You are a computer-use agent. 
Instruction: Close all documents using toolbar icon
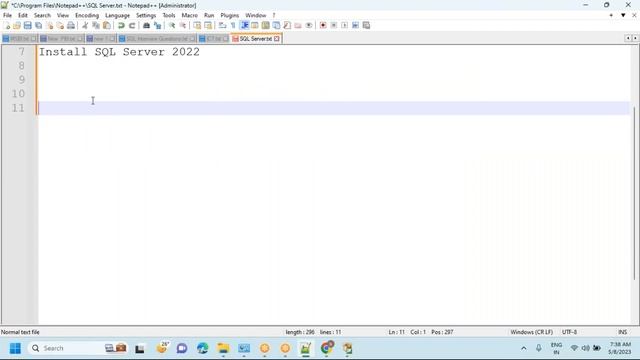point(60,25)
